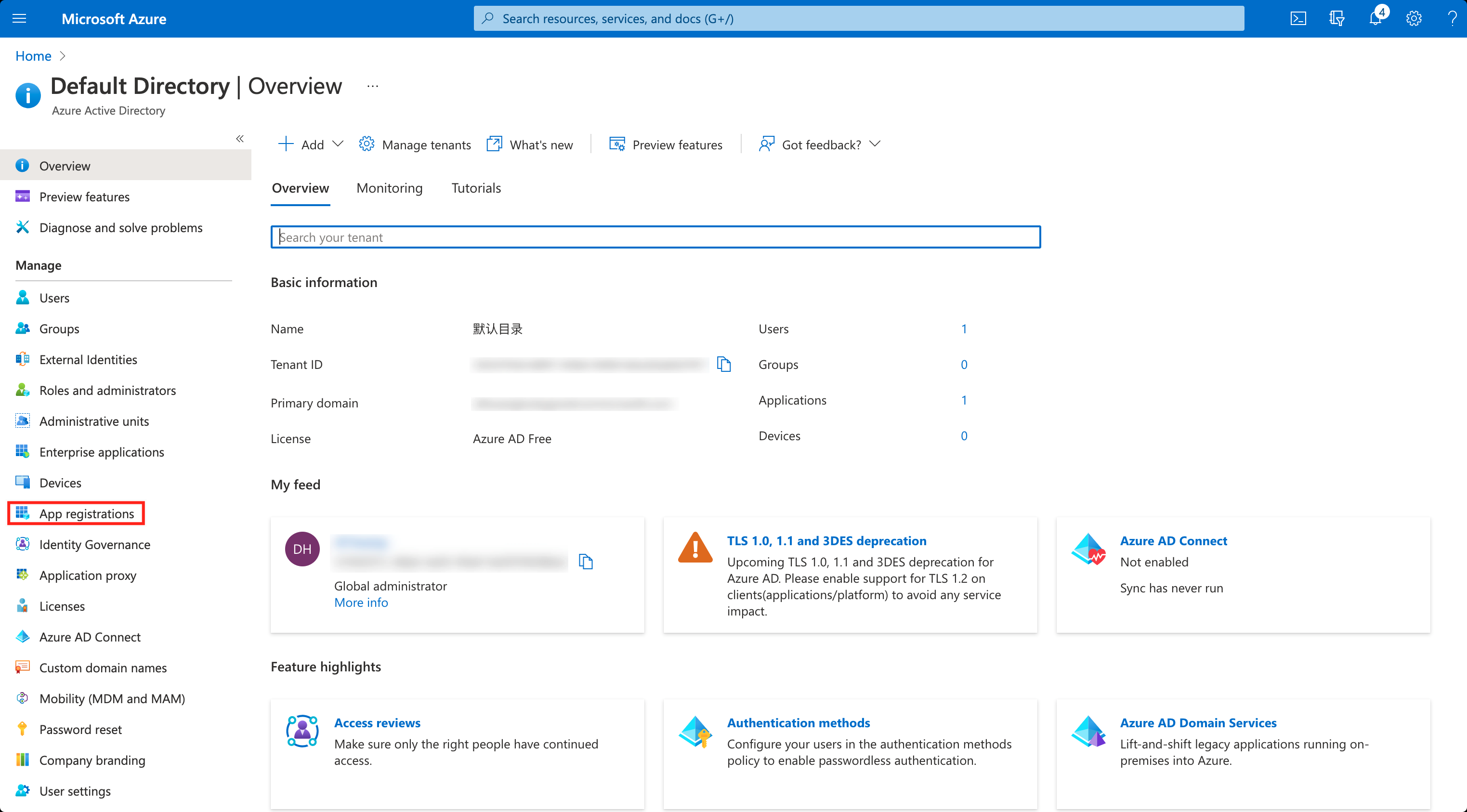Open Enterprise applications from the sidebar
The width and height of the screenshot is (1467, 812).
click(x=102, y=452)
